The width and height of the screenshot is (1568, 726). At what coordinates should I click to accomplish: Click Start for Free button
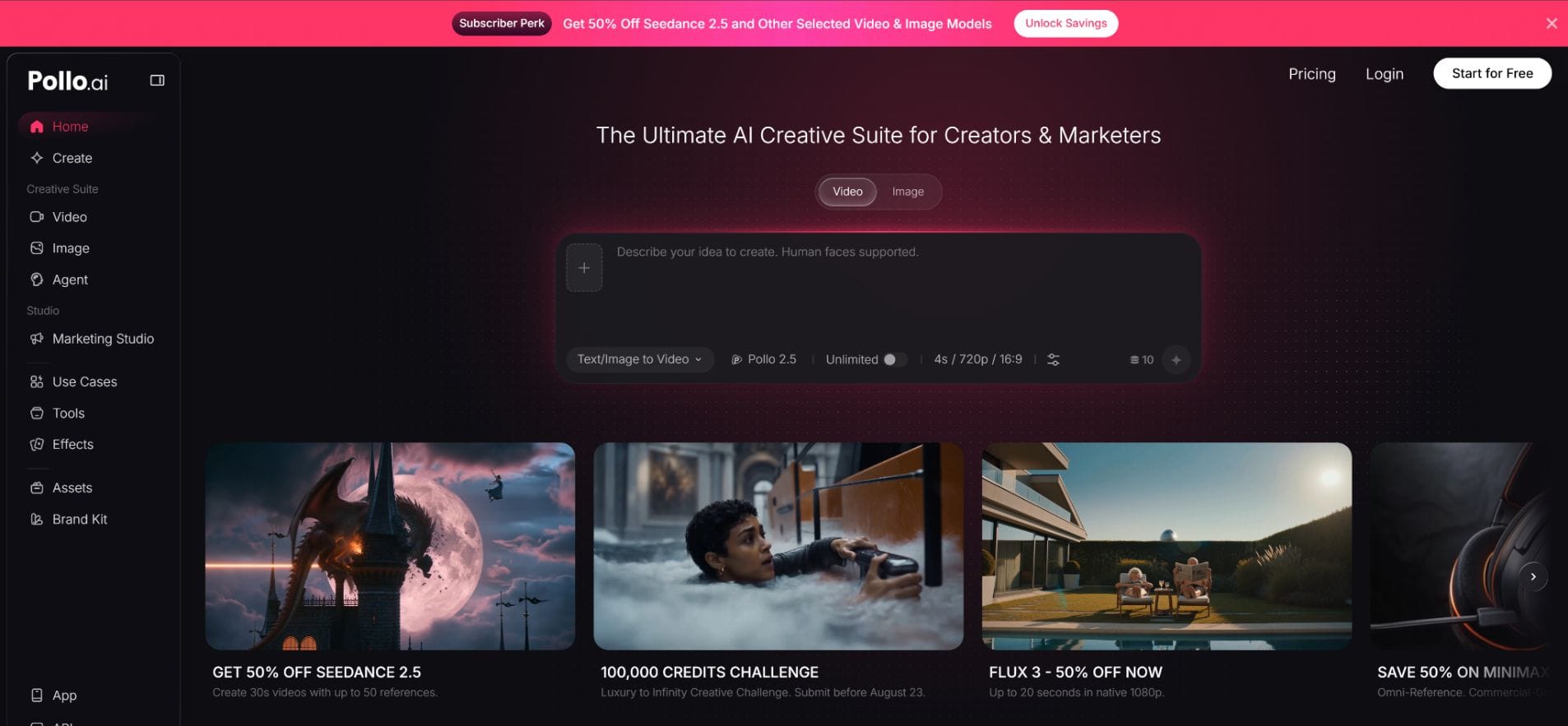[1492, 73]
